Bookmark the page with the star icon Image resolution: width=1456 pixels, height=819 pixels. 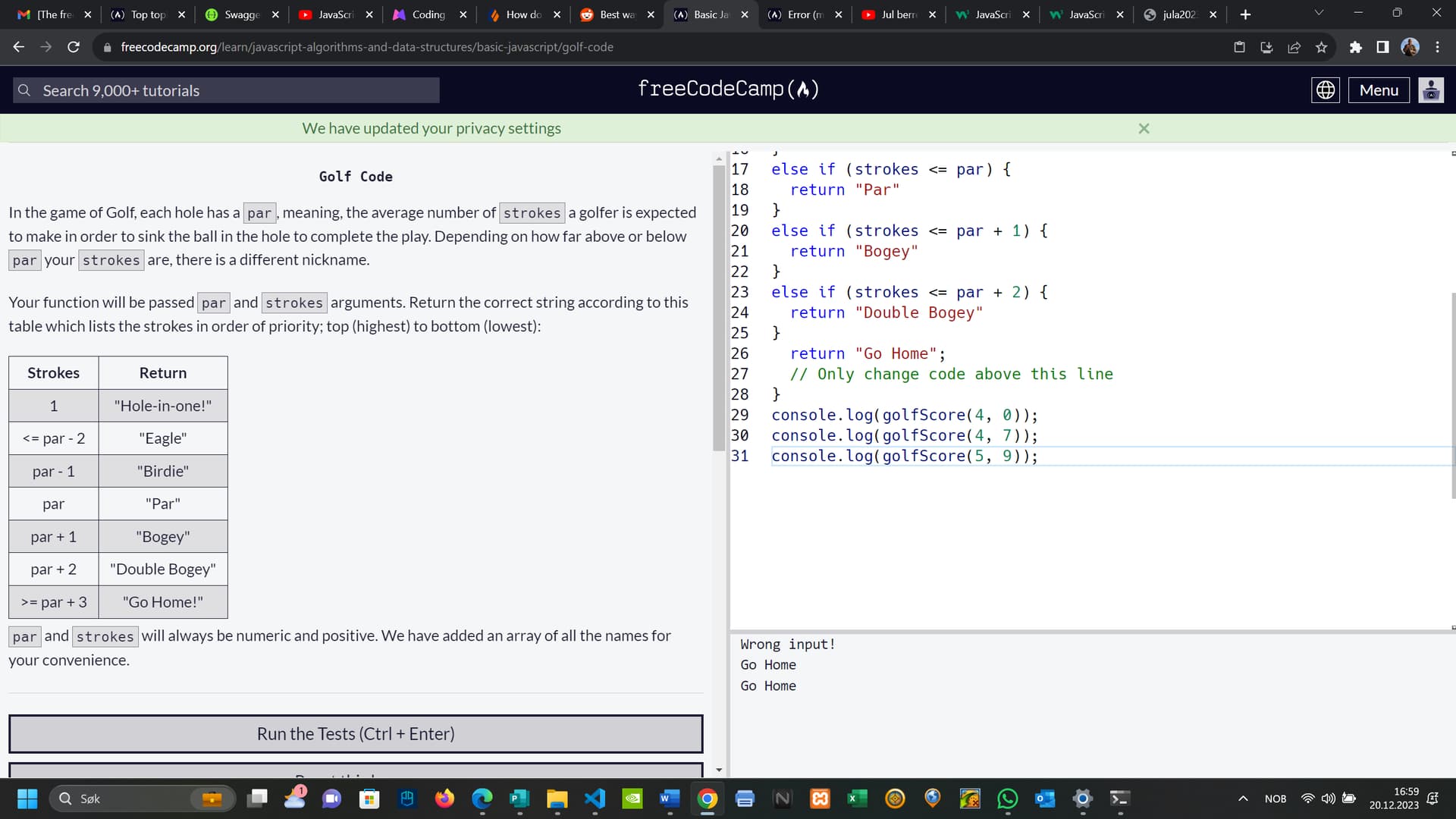(1321, 46)
